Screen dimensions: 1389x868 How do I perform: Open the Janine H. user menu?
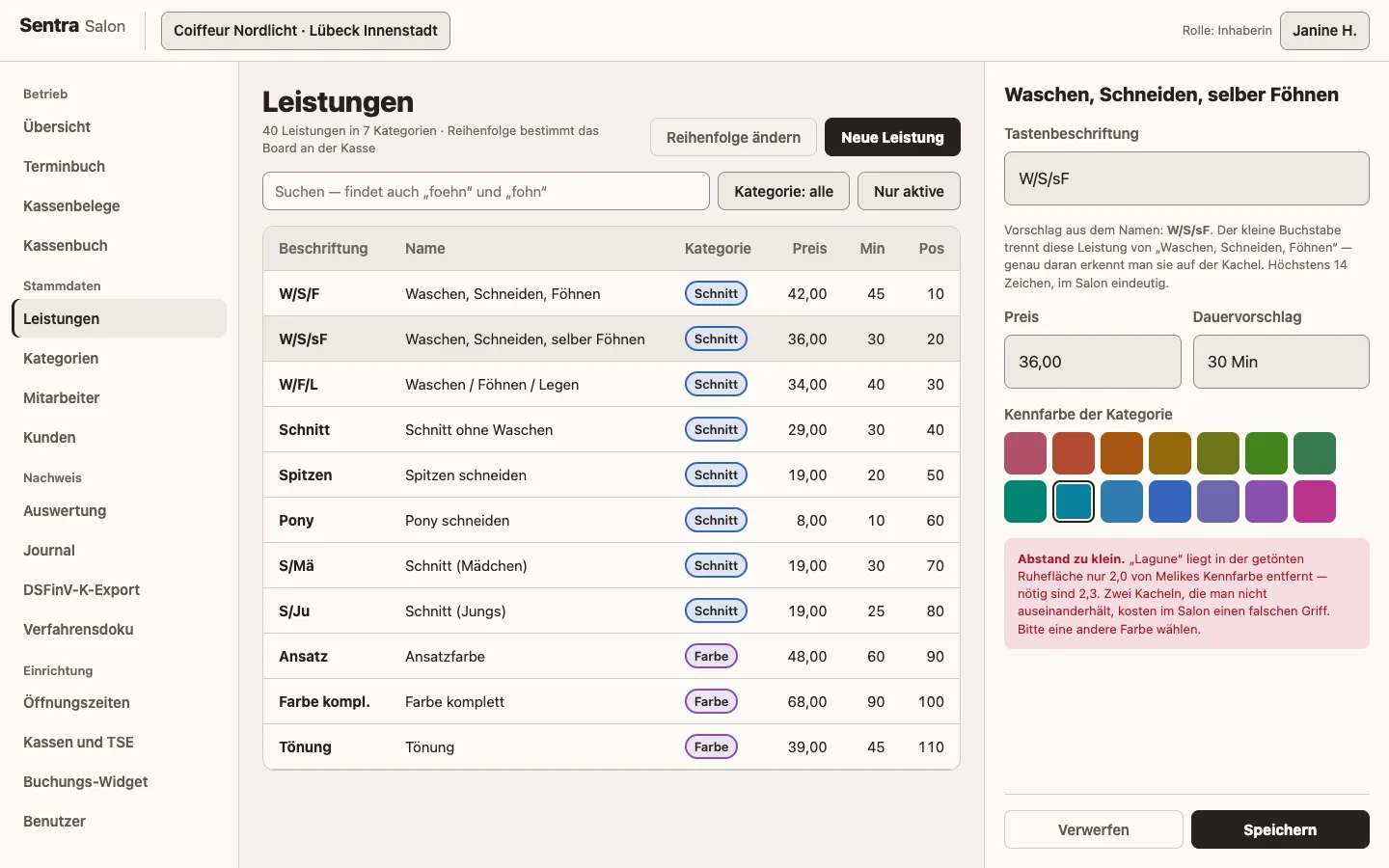pyautogui.click(x=1324, y=31)
